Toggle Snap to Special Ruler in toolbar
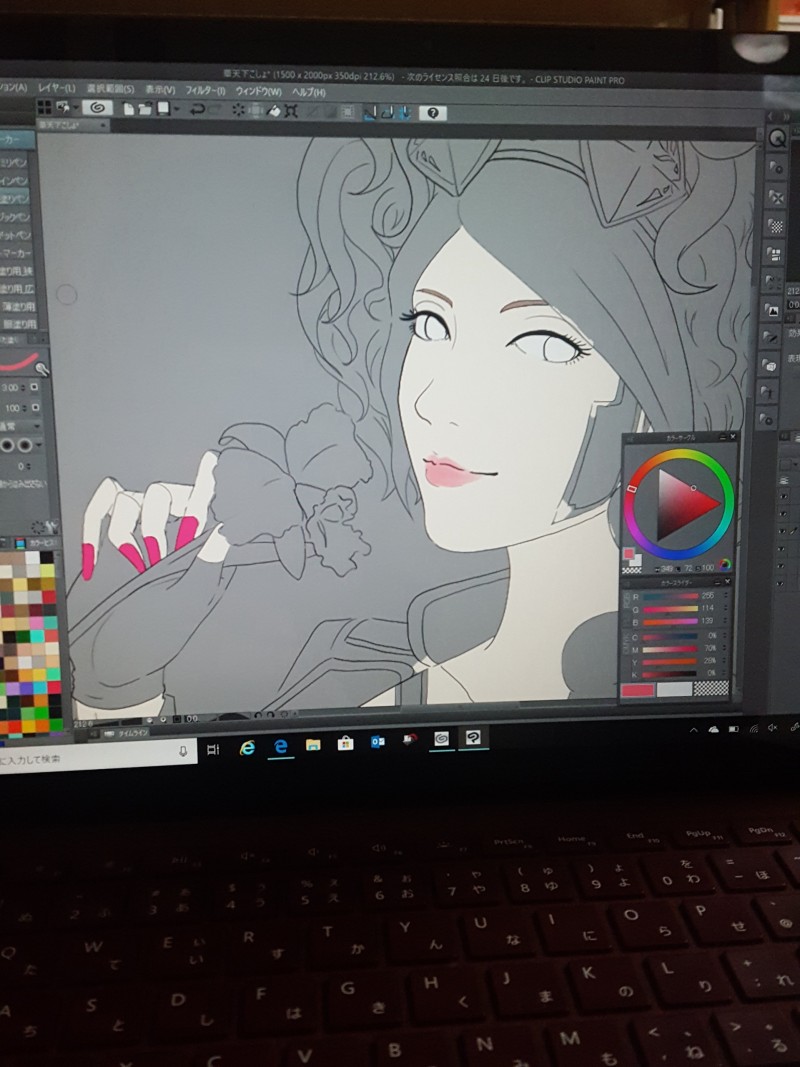 click(387, 113)
